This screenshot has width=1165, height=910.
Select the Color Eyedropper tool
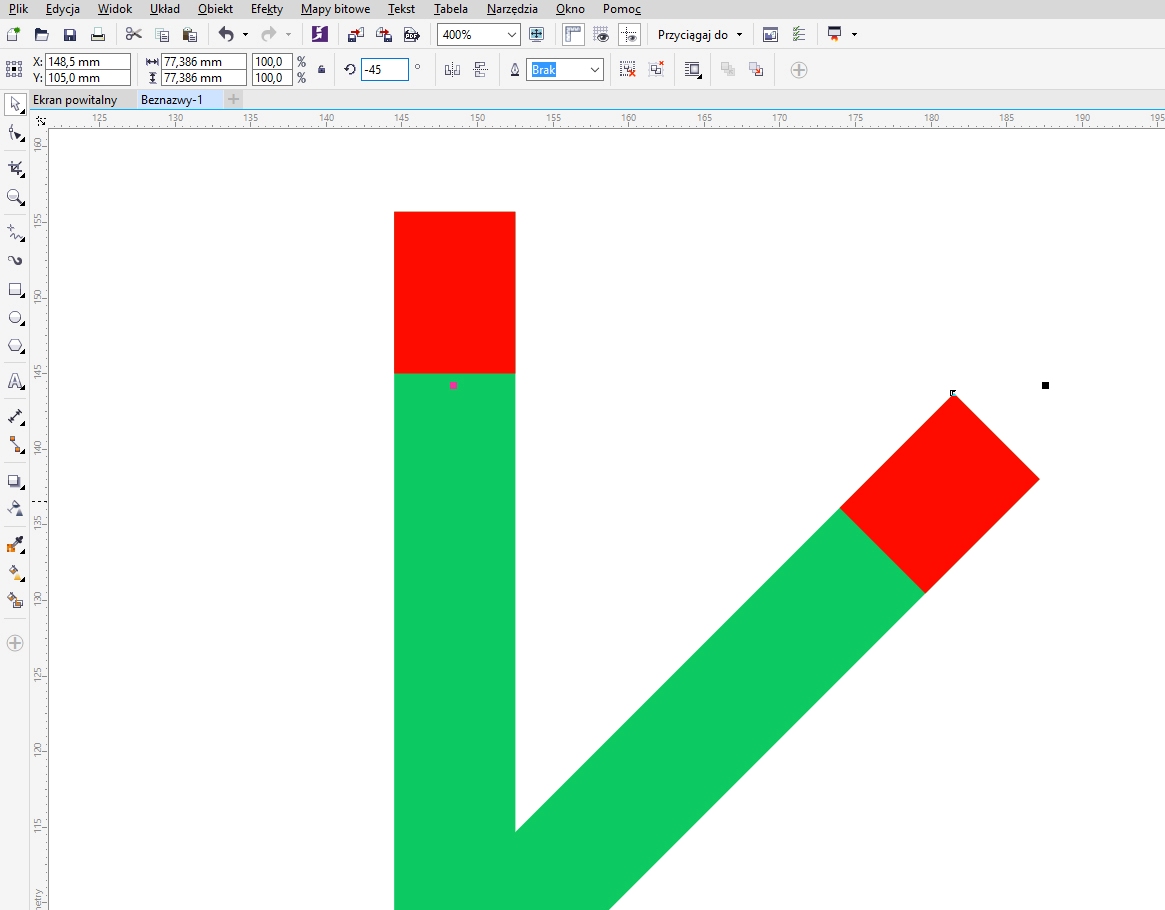[x=15, y=545]
